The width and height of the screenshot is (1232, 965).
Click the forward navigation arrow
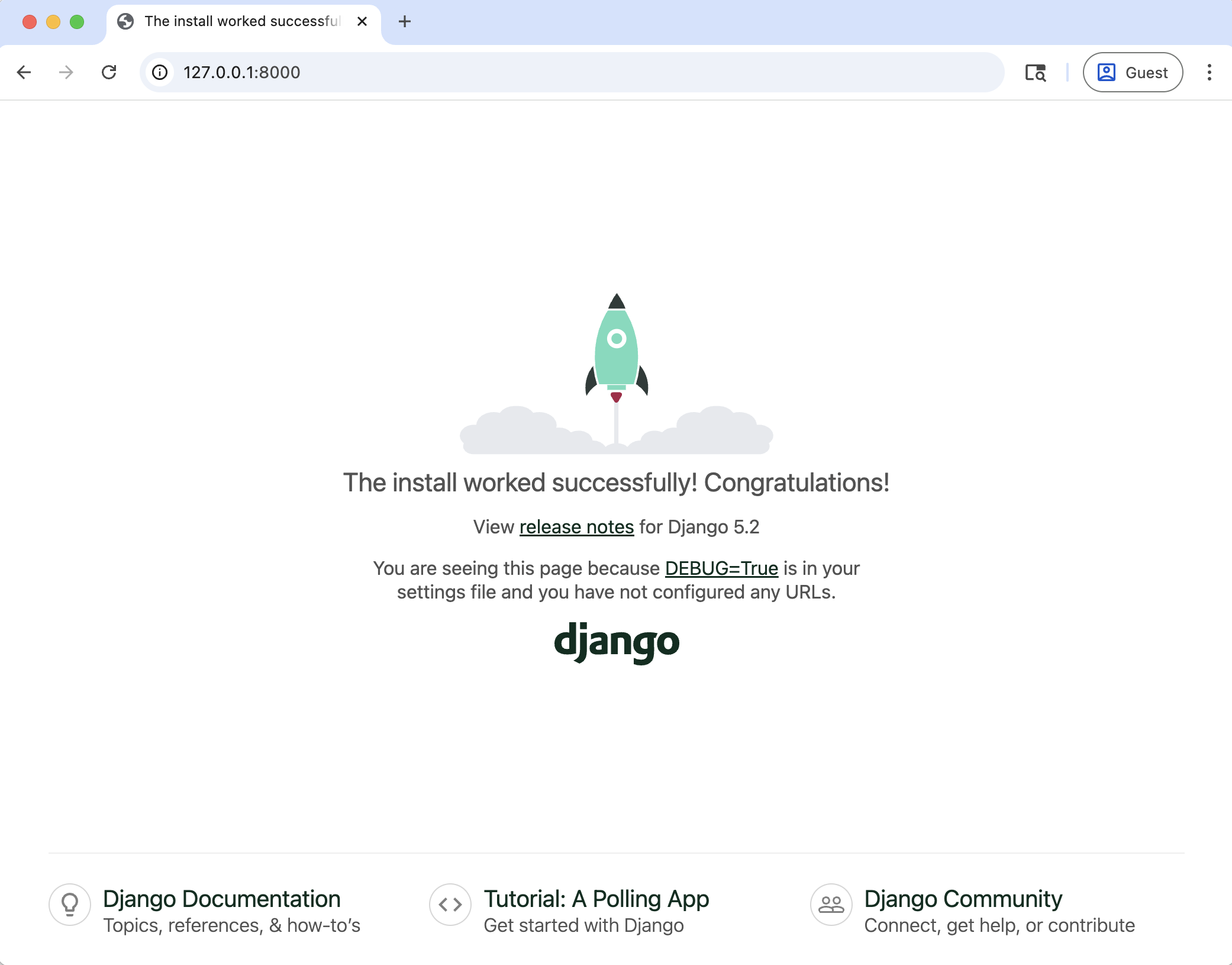point(66,72)
